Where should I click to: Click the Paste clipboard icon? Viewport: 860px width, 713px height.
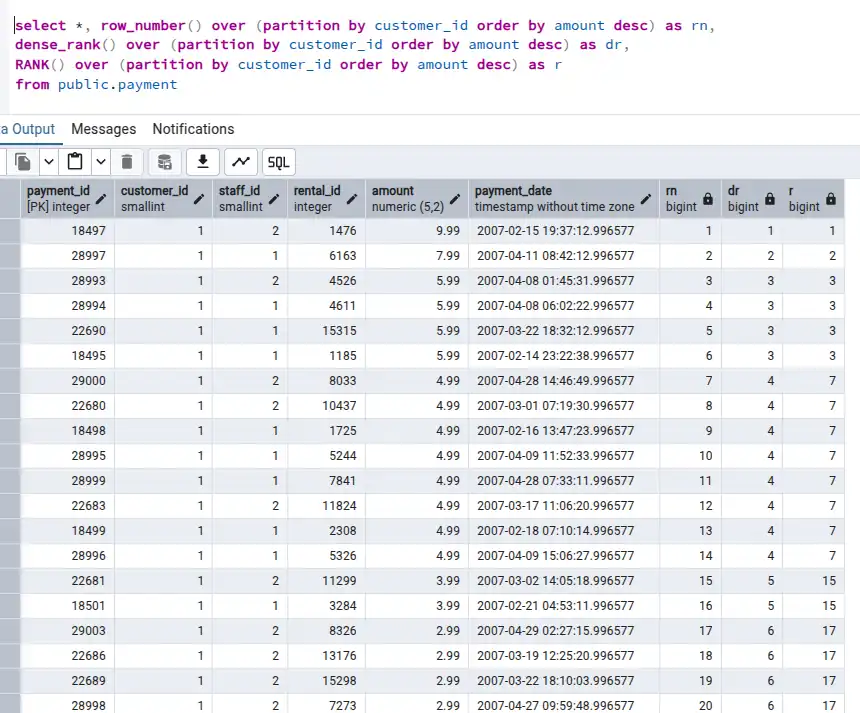pyautogui.click(x=75, y=162)
